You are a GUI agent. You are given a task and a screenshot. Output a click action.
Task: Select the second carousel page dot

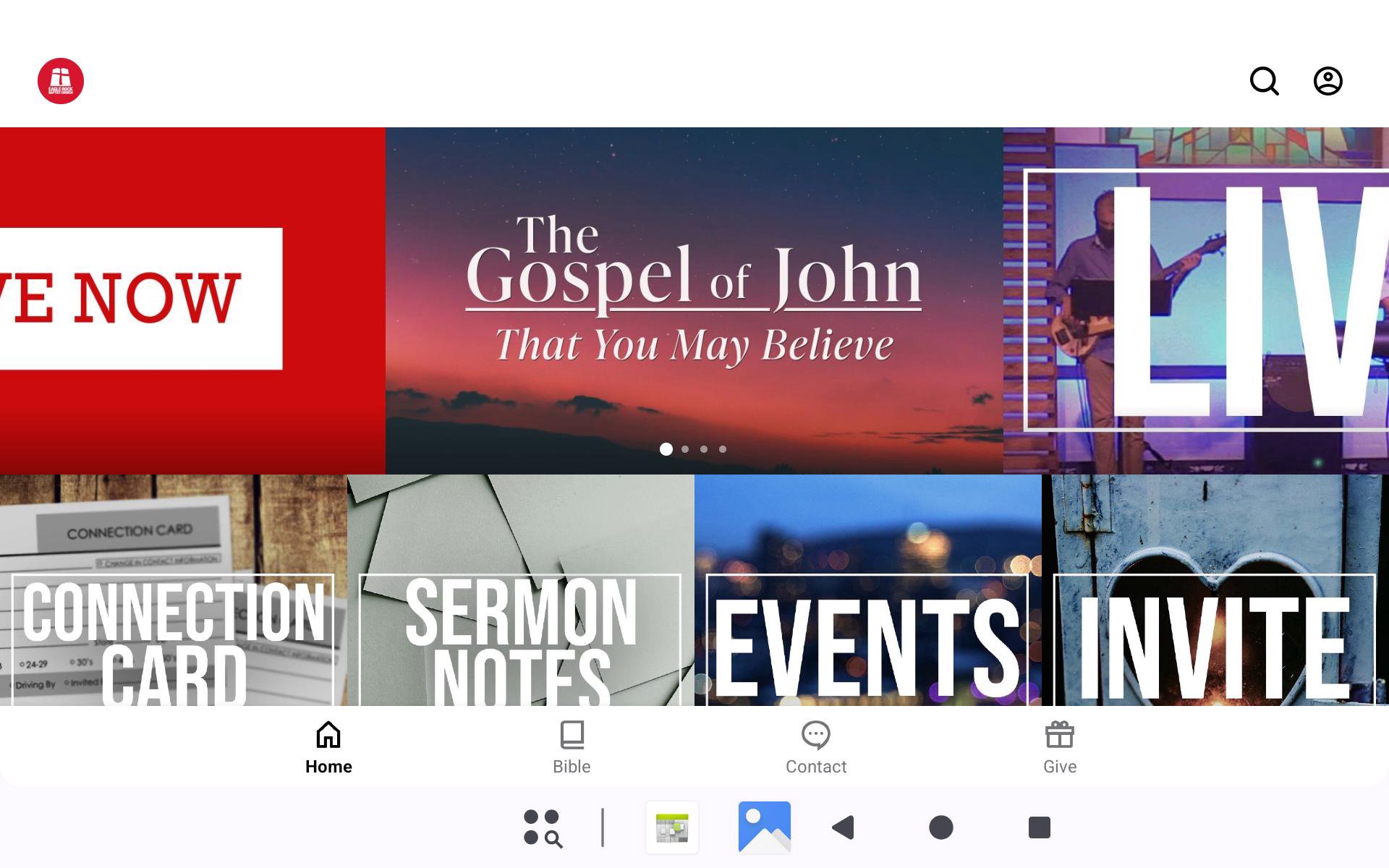pyautogui.click(x=685, y=449)
